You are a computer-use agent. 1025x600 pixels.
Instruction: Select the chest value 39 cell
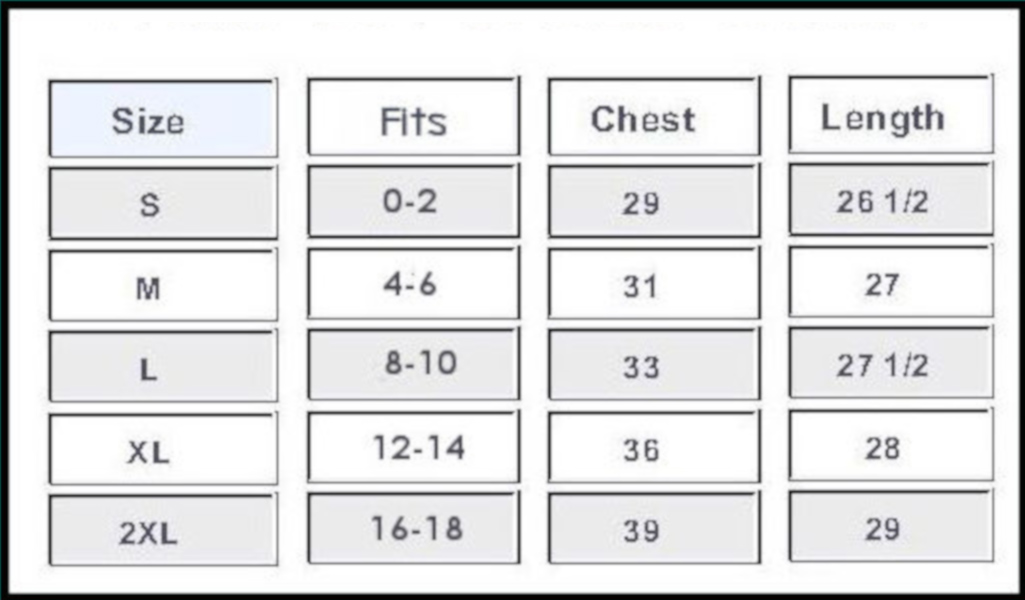point(654,528)
